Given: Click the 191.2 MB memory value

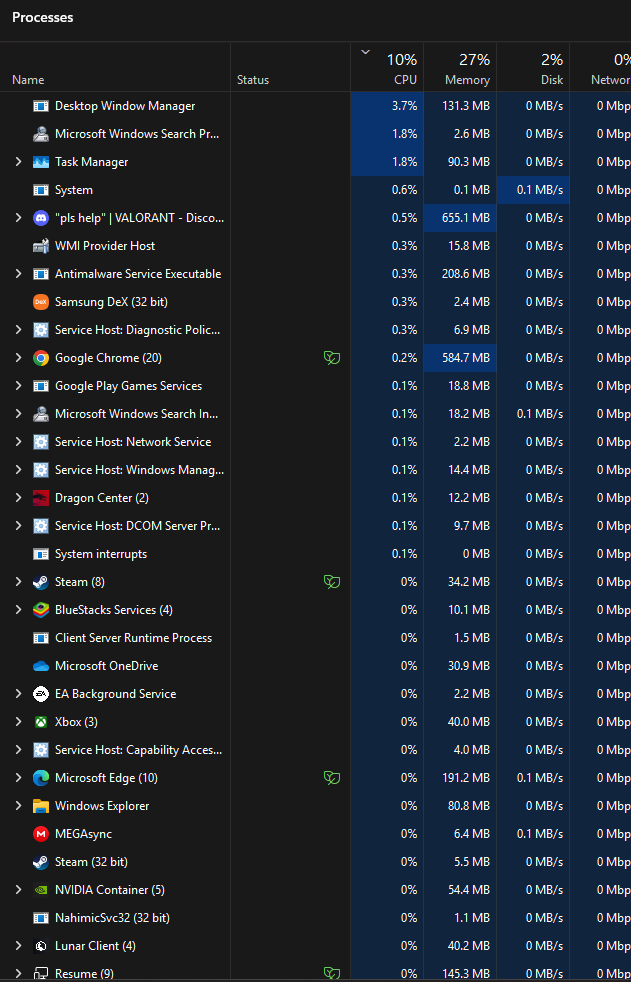Looking at the screenshot, I should click(466, 778).
